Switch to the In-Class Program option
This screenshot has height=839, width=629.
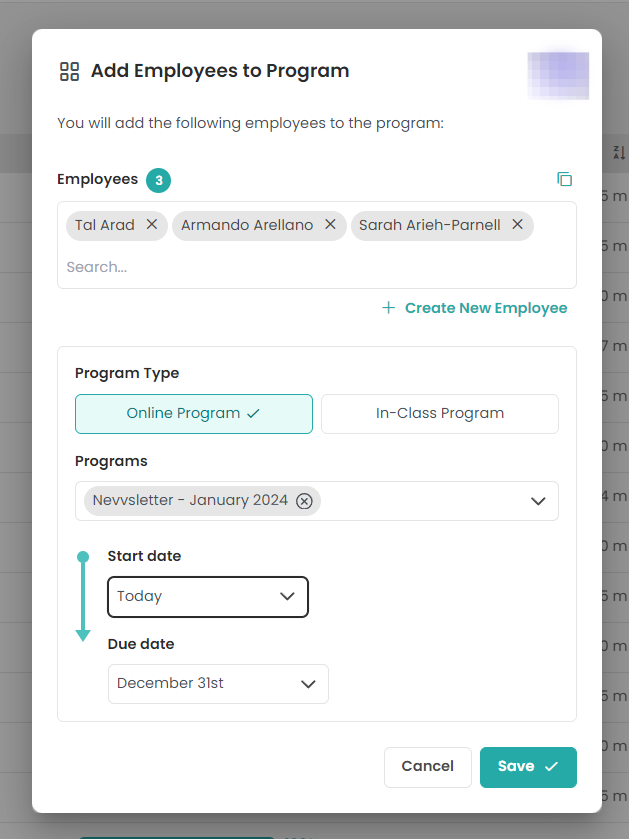pyautogui.click(x=439, y=413)
